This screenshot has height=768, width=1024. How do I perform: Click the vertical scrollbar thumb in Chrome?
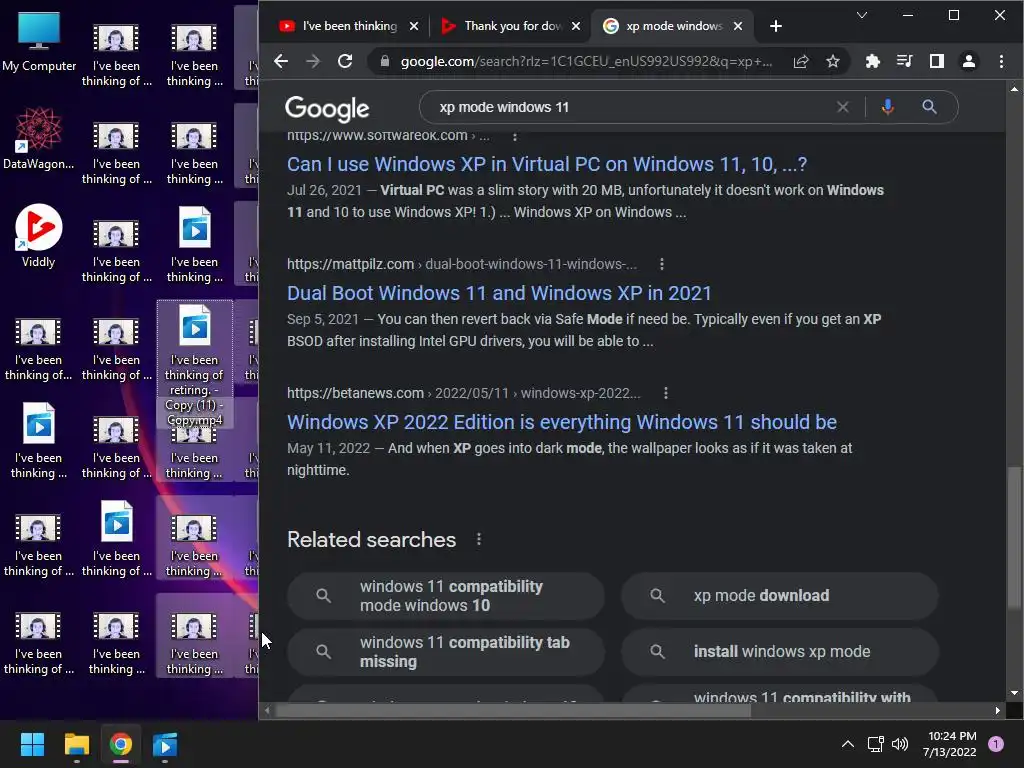(1014, 539)
